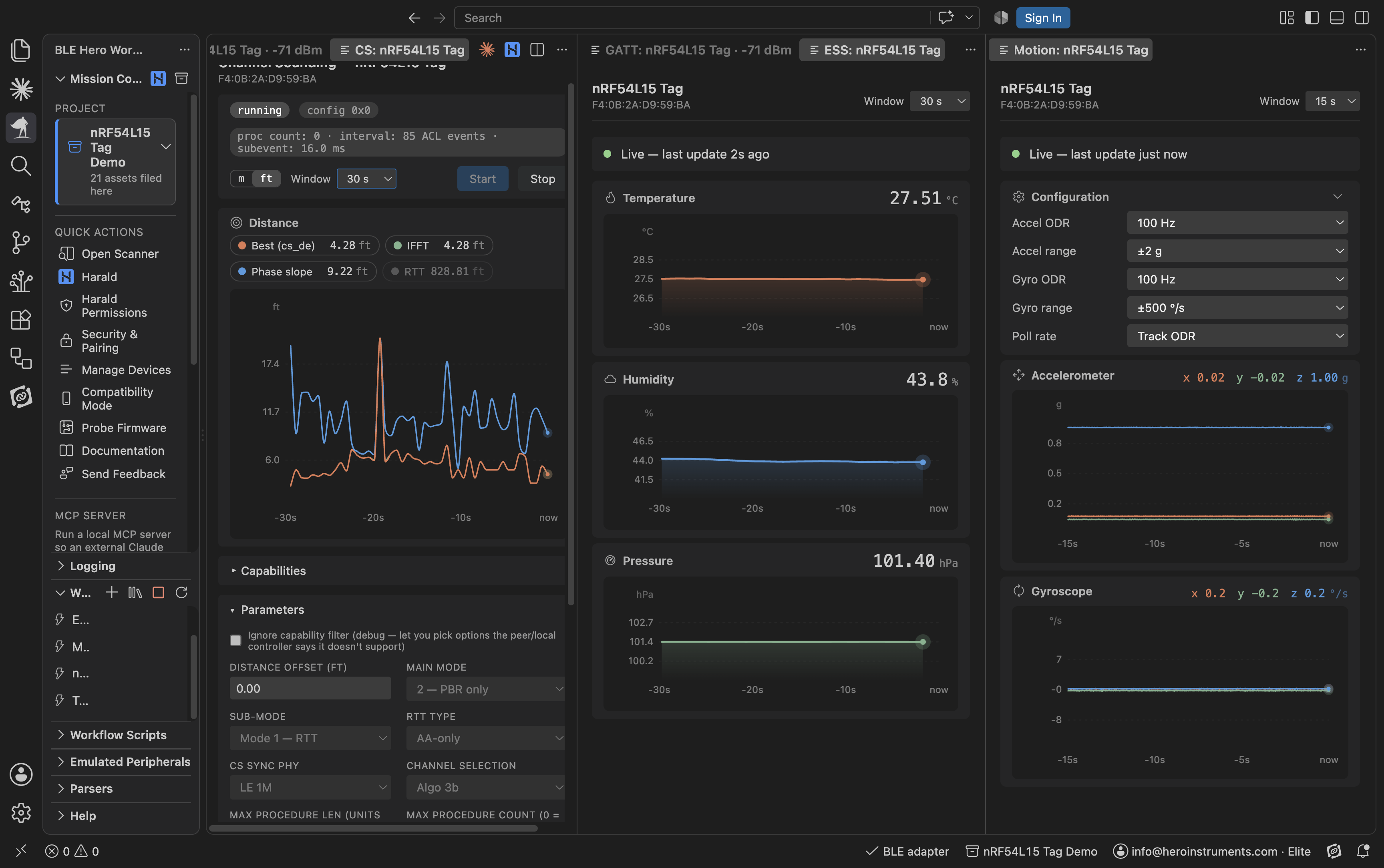Open notifications bell in status bar
Image resolution: width=1384 pixels, height=868 pixels.
coord(1363,851)
